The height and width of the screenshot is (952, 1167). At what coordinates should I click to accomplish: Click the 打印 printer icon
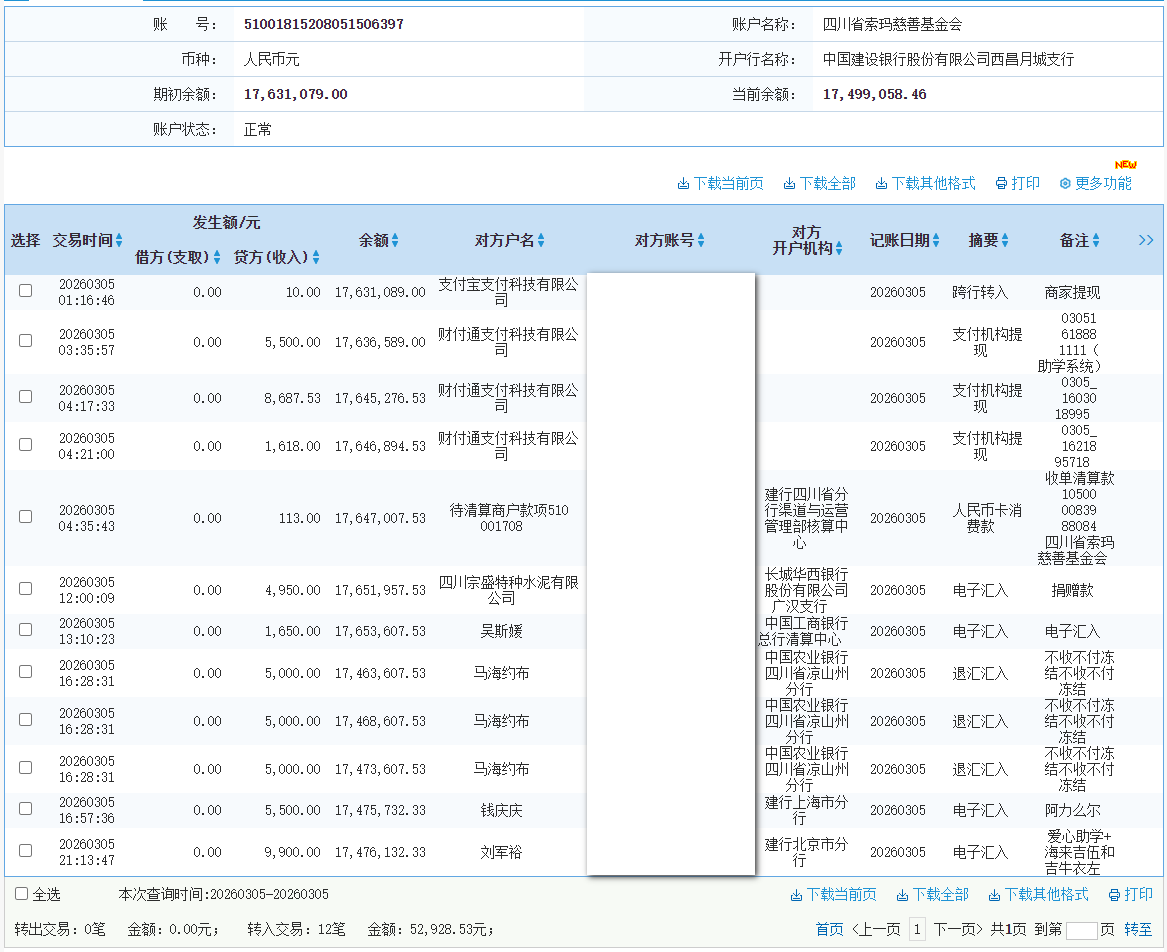[x=1000, y=183]
